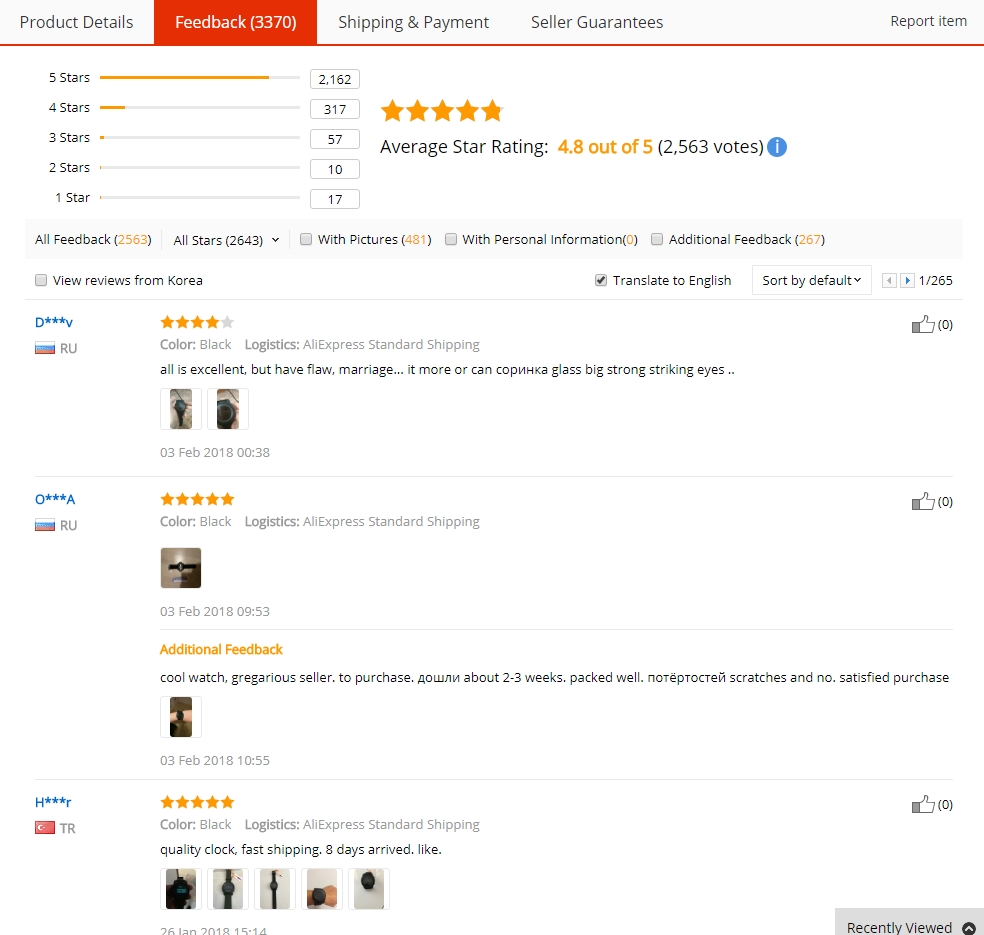Viewport: 984px width, 935px height.
Task: Switch to the Product Details tab
Action: coord(76,22)
